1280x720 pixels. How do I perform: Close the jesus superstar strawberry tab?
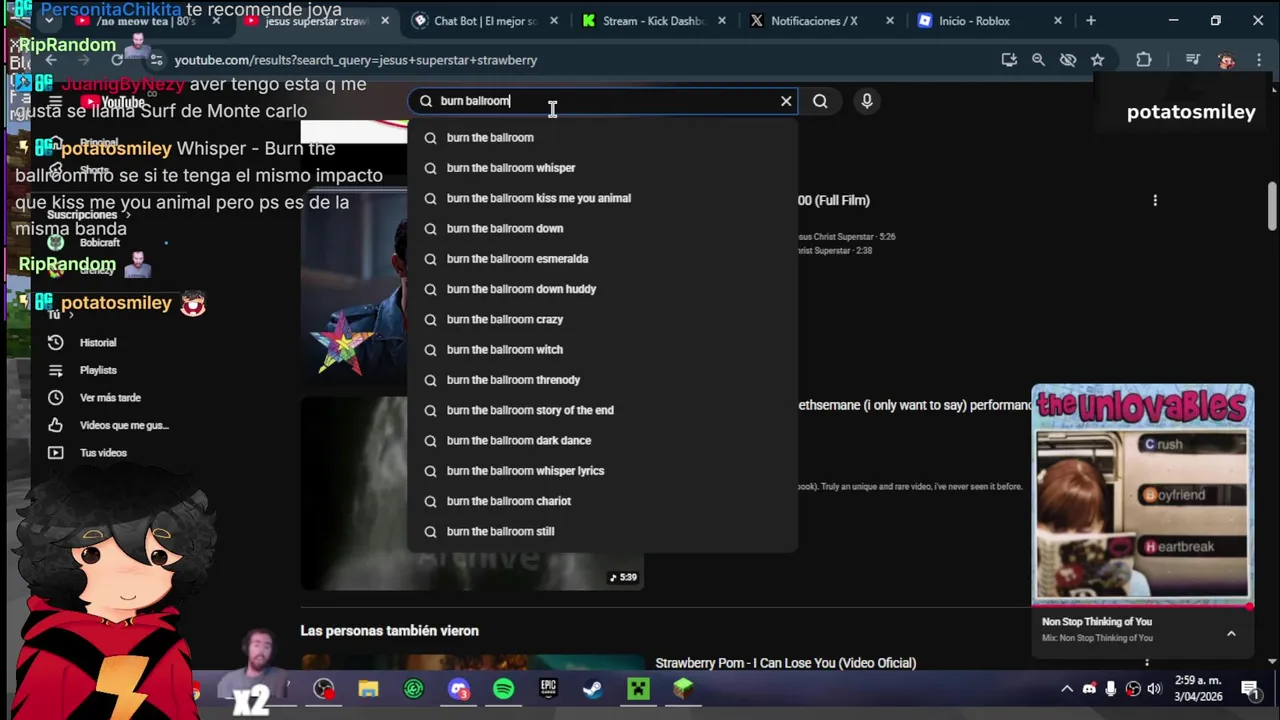click(385, 21)
